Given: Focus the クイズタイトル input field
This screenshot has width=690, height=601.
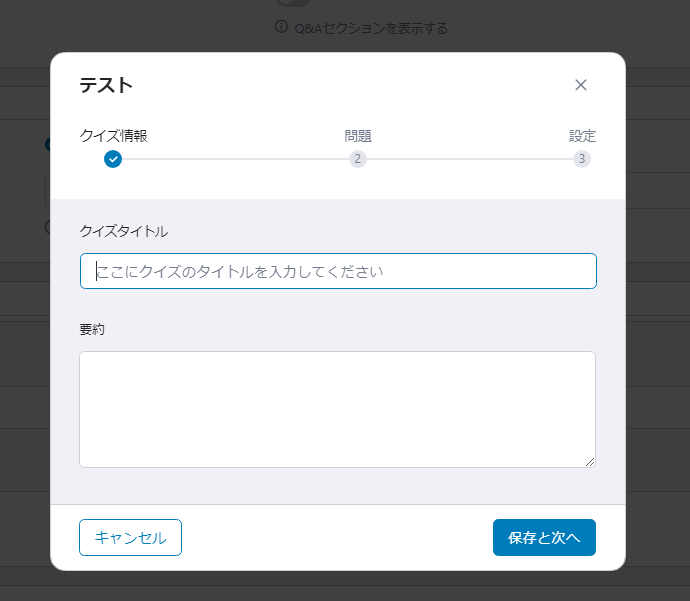Looking at the screenshot, I should (x=338, y=271).
